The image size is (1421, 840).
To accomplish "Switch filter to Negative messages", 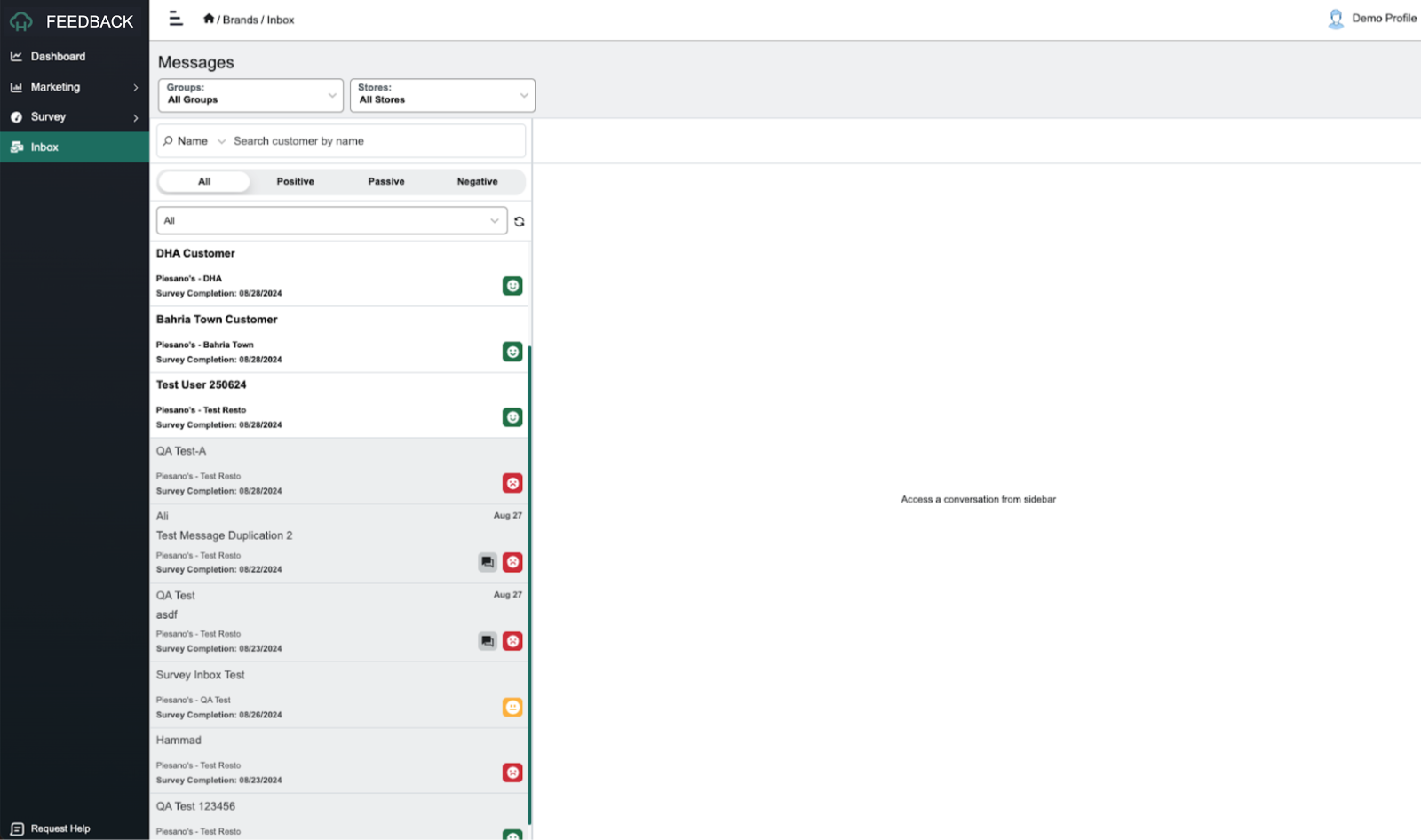I will pyautogui.click(x=477, y=181).
